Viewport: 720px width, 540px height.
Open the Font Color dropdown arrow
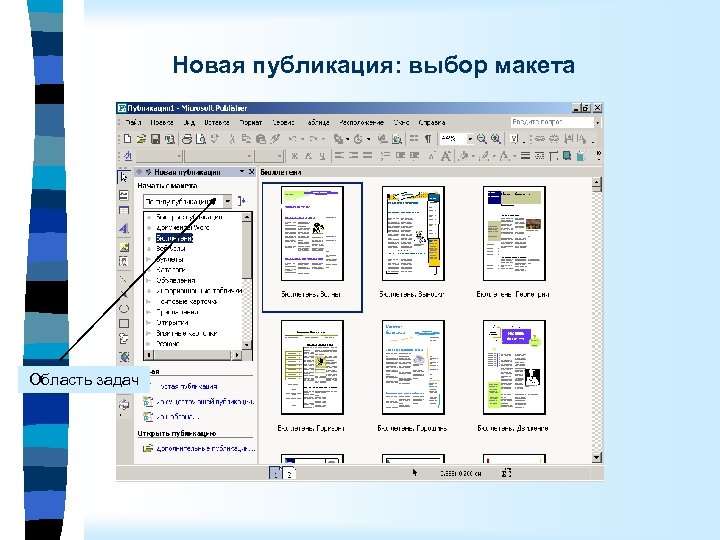coord(514,156)
